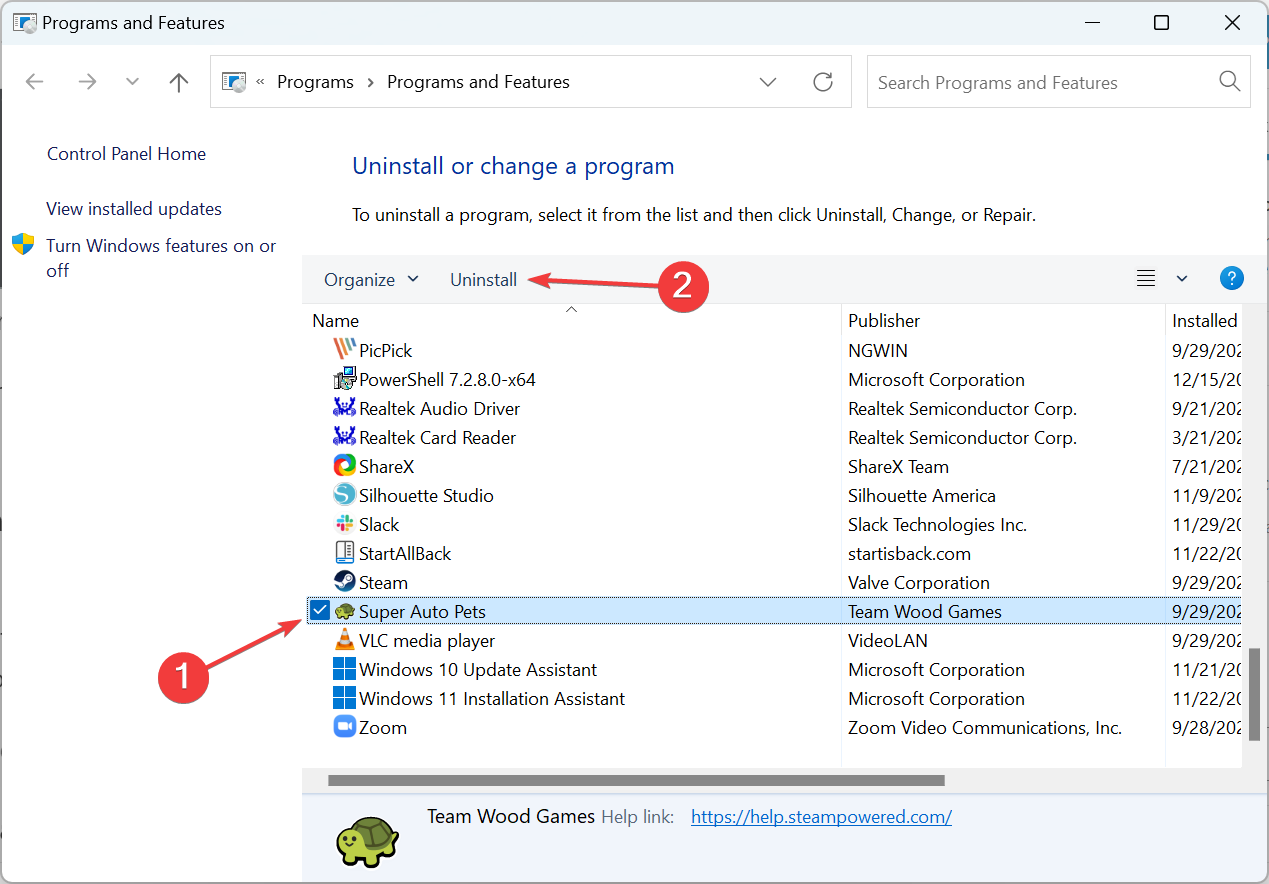This screenshot has width=1269, height=884.
Task: Go back with the back arrow
Action: [35, 82]
